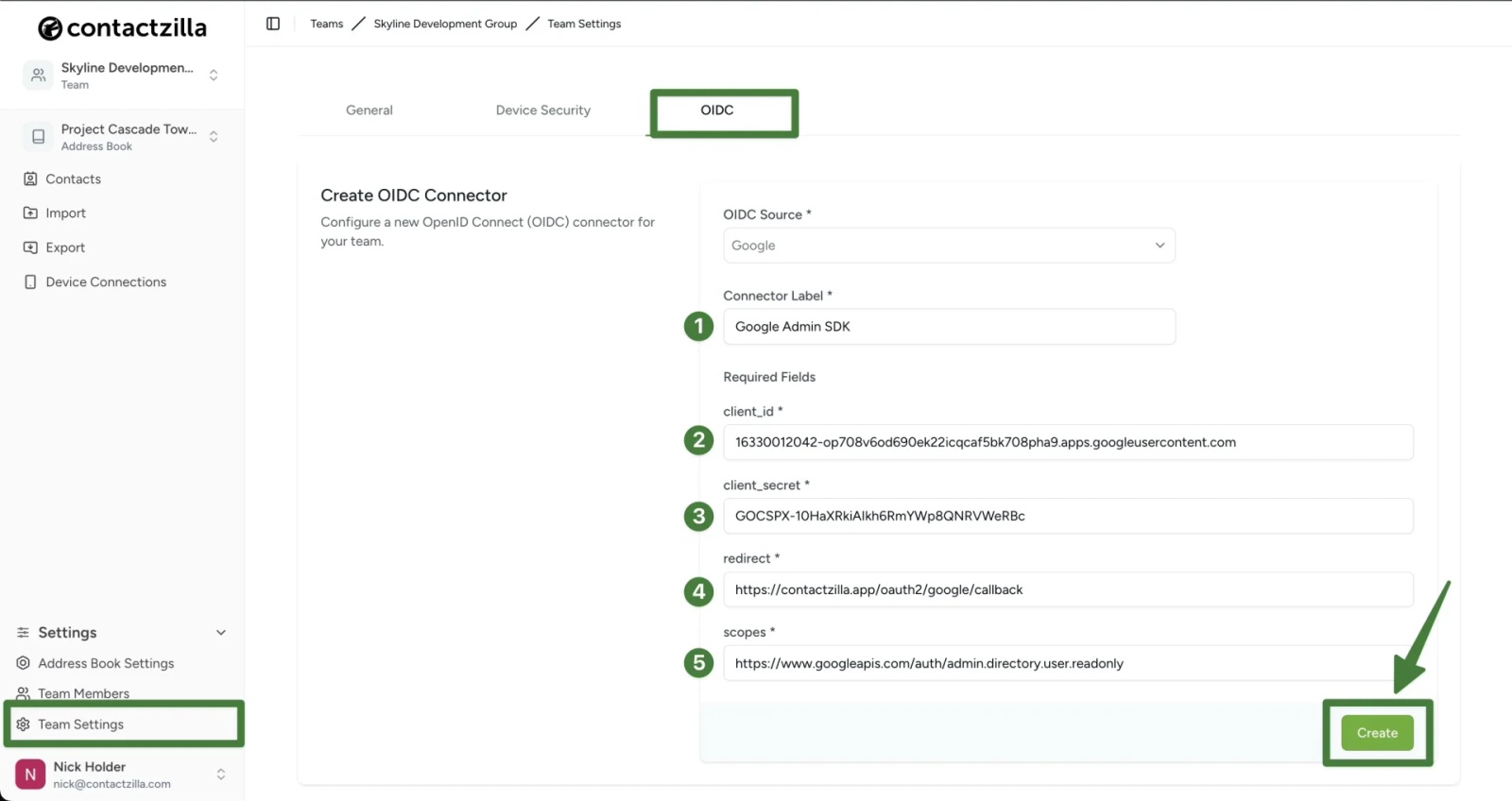This screenshot has height=801, width=1512.
Task: Click the contactzilla logo
Action: click(122, 28)
